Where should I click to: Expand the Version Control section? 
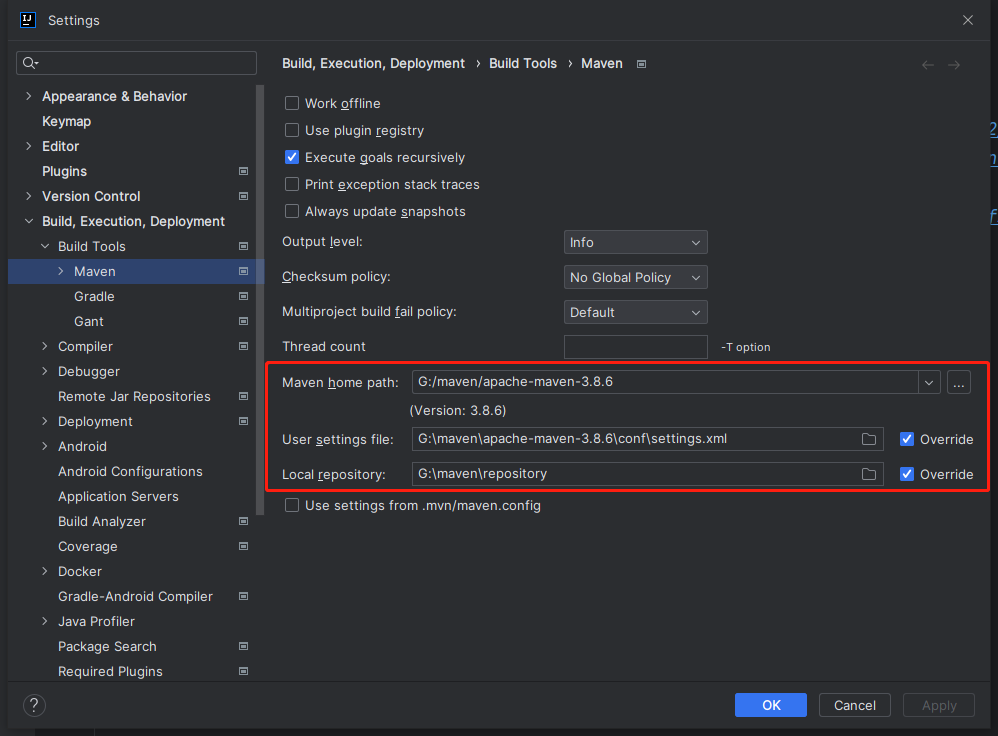29,196
